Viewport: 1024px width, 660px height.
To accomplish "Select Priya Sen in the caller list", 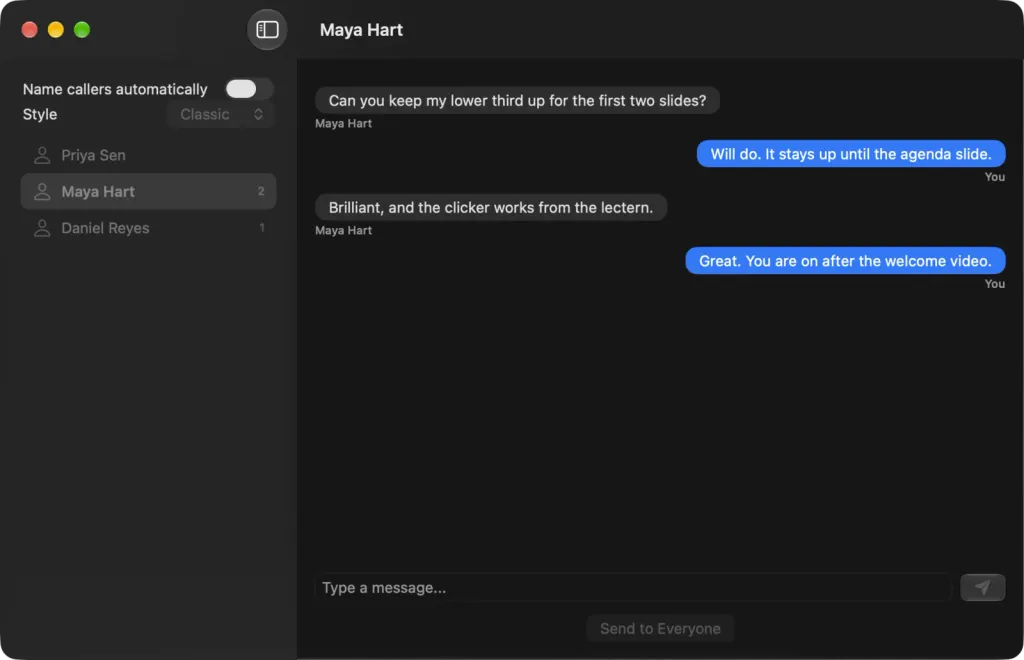I will tap(148, 155).
